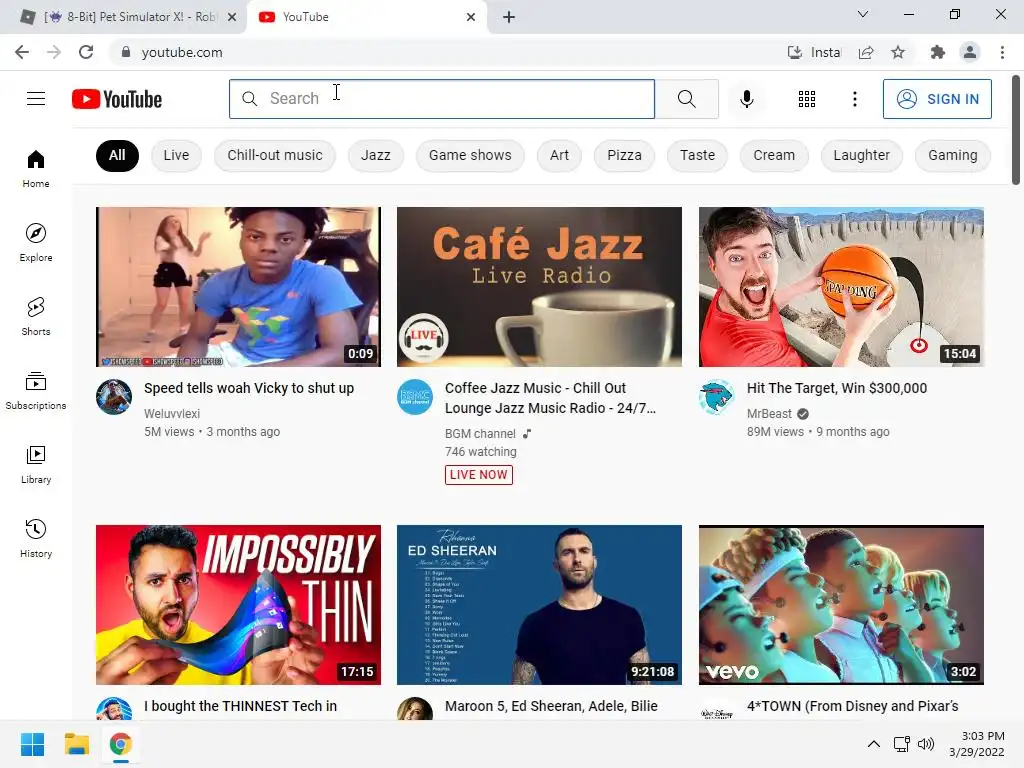The image size is (1024, 768).
Task: Open BGM channel avatar
Action: coord(415,397)
